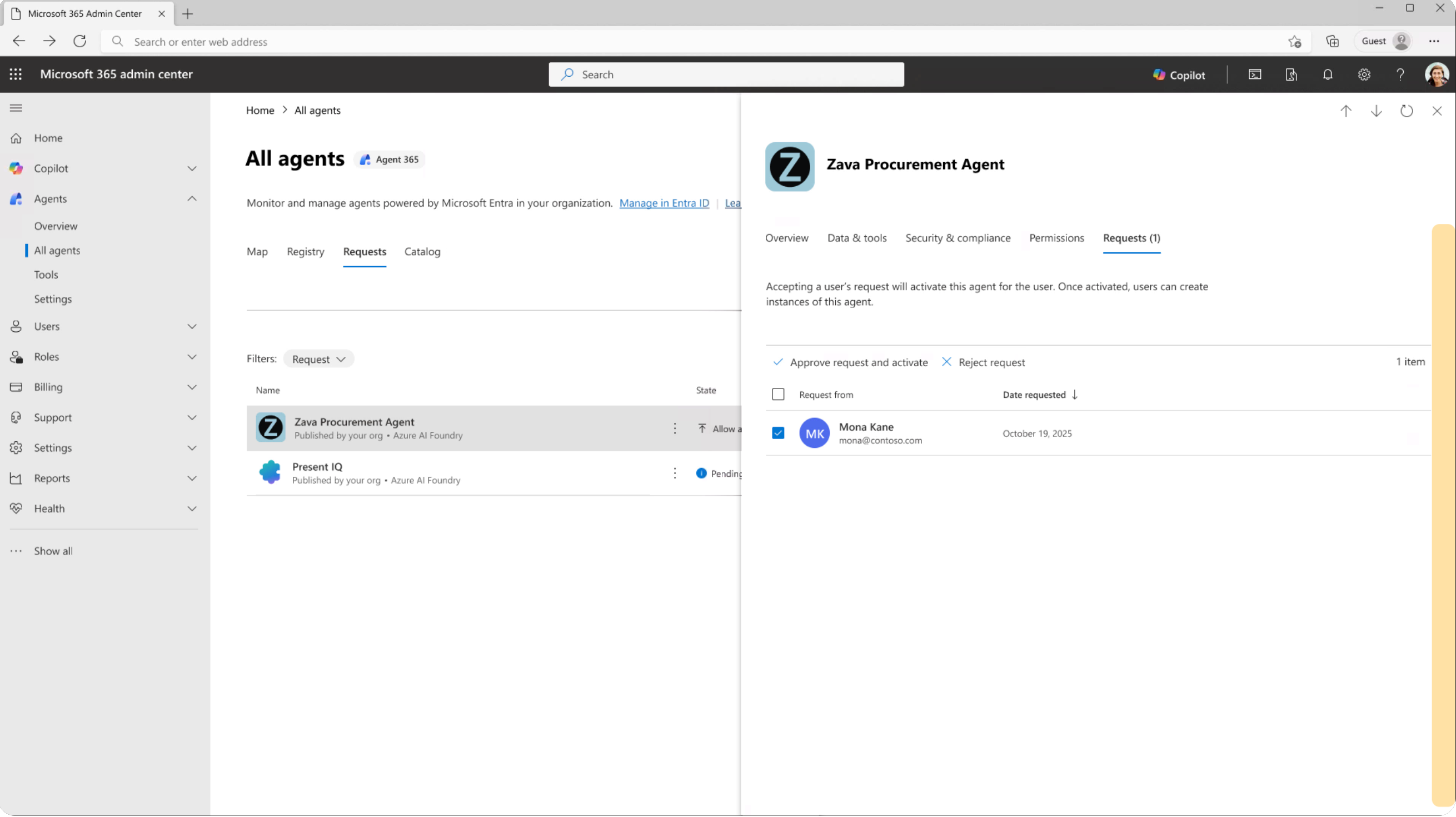Click Home in the breadcrumb

pos(260,110)
